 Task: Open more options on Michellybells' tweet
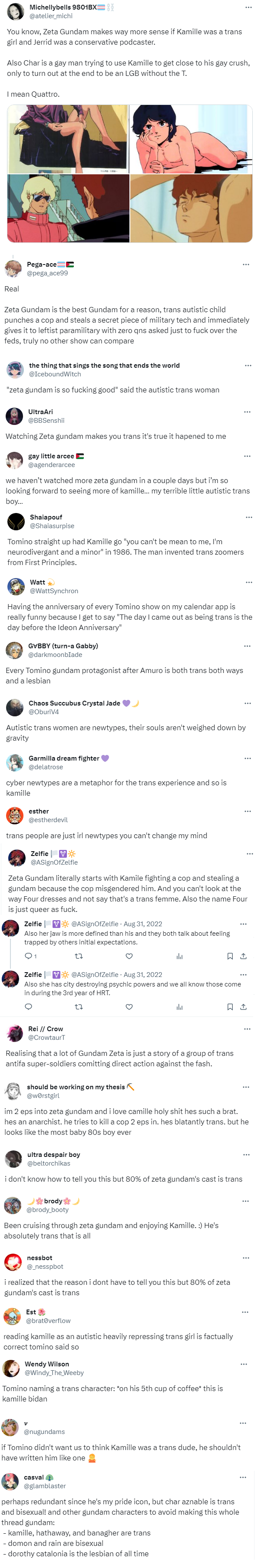[x=248, y=7]
